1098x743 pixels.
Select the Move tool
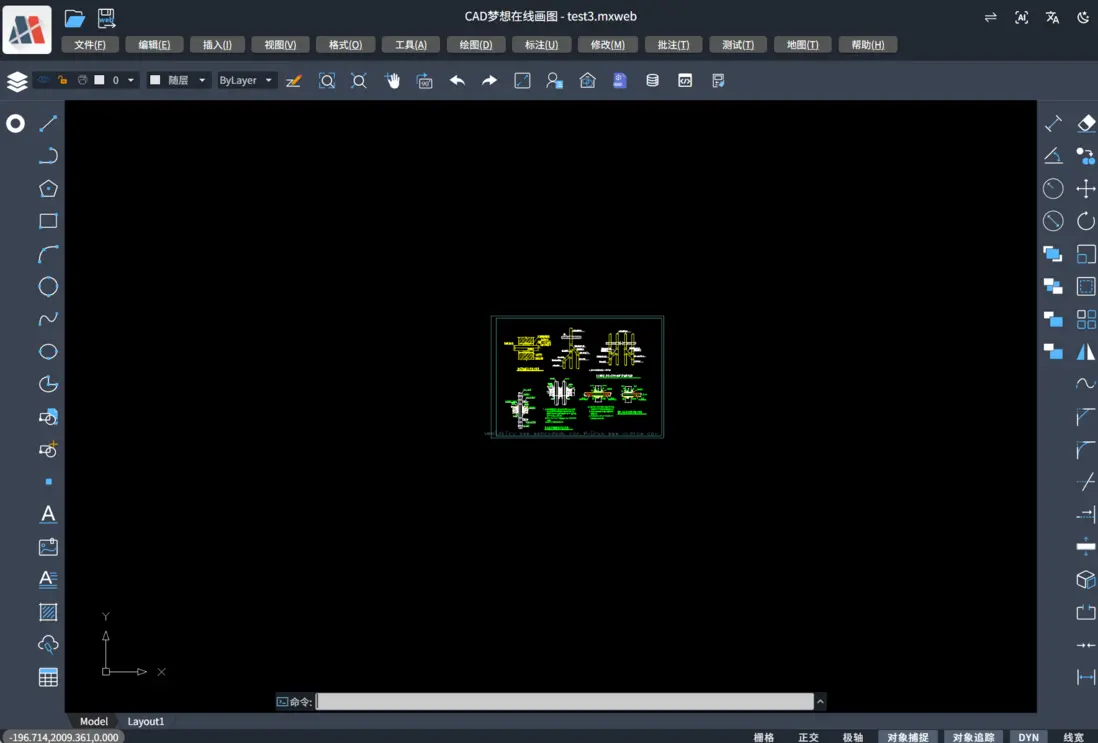coord(1085,188)
